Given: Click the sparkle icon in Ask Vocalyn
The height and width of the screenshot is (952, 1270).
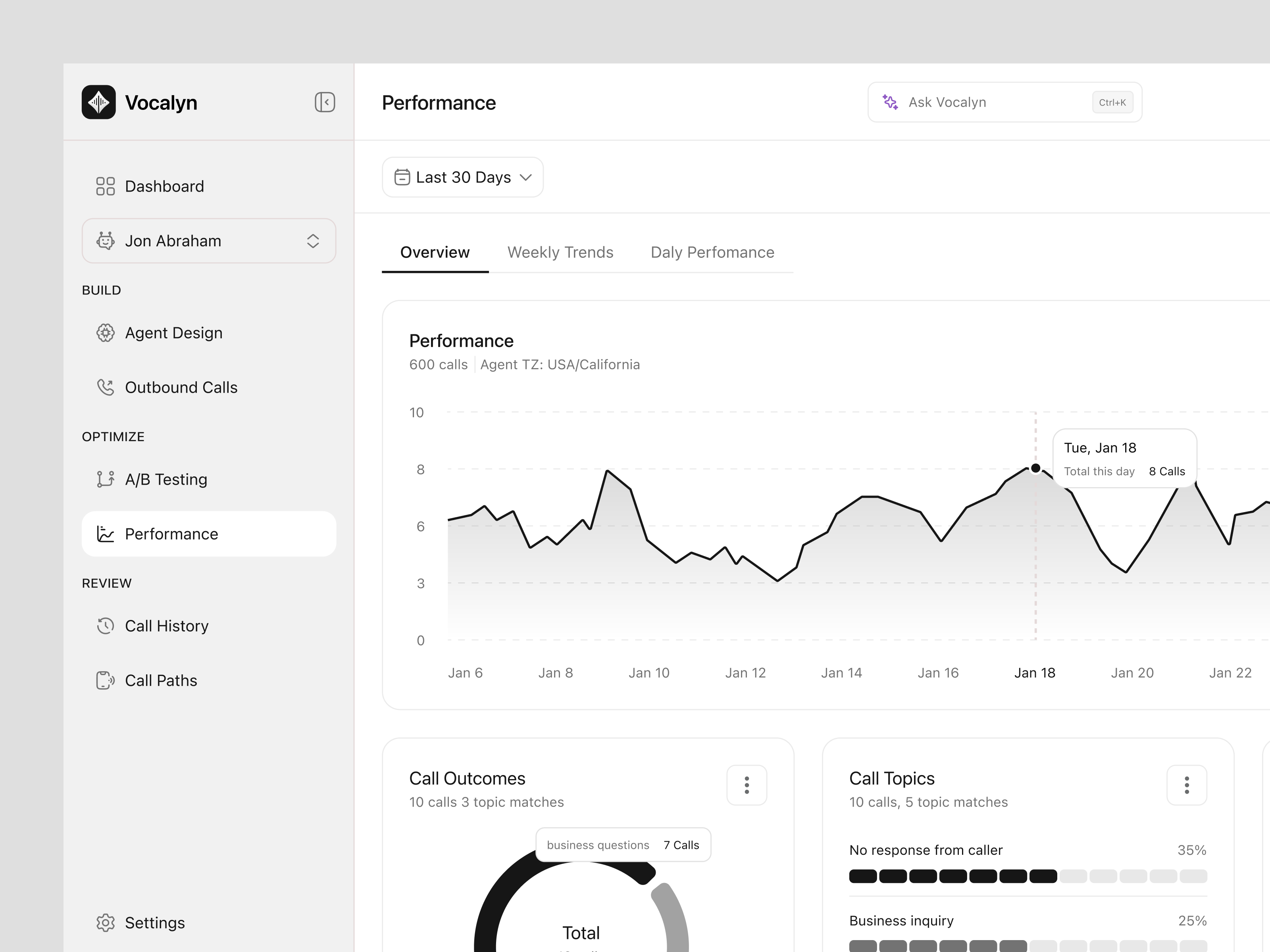Looking at the screenshot, I should [x=890, y=102].
